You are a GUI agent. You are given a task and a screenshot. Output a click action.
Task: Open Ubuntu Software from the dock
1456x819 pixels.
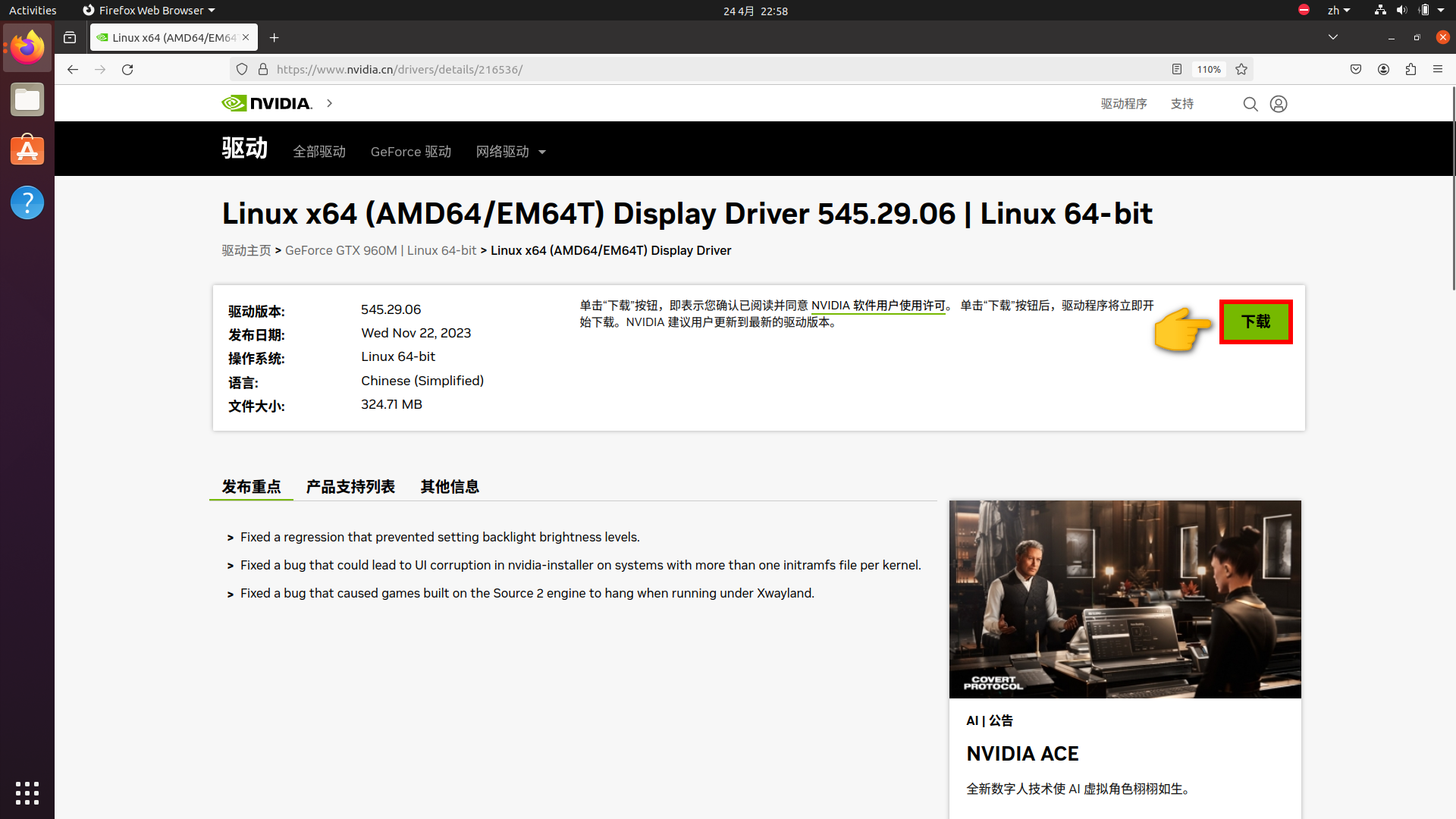tap(27, 151)
